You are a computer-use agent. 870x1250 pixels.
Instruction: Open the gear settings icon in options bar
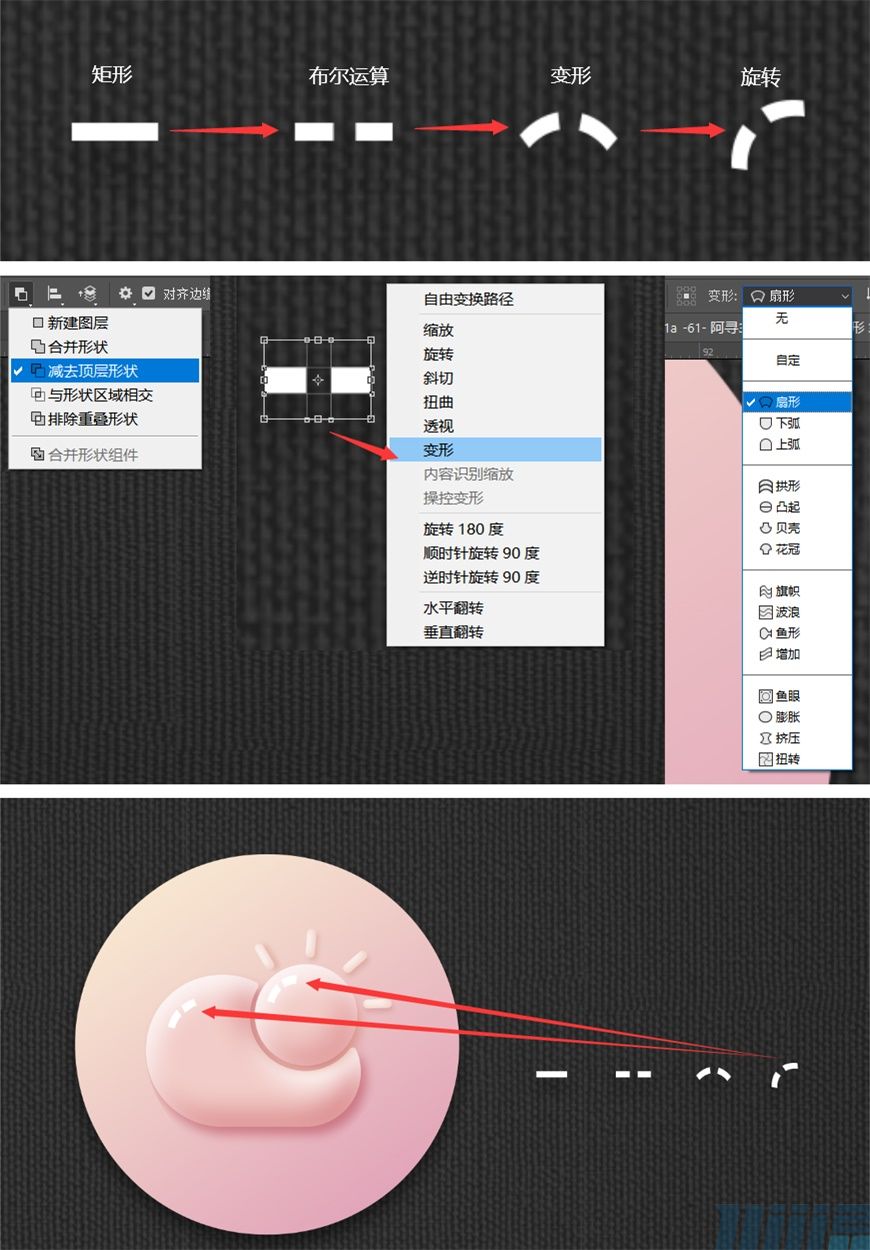click(x=125, y=294)
